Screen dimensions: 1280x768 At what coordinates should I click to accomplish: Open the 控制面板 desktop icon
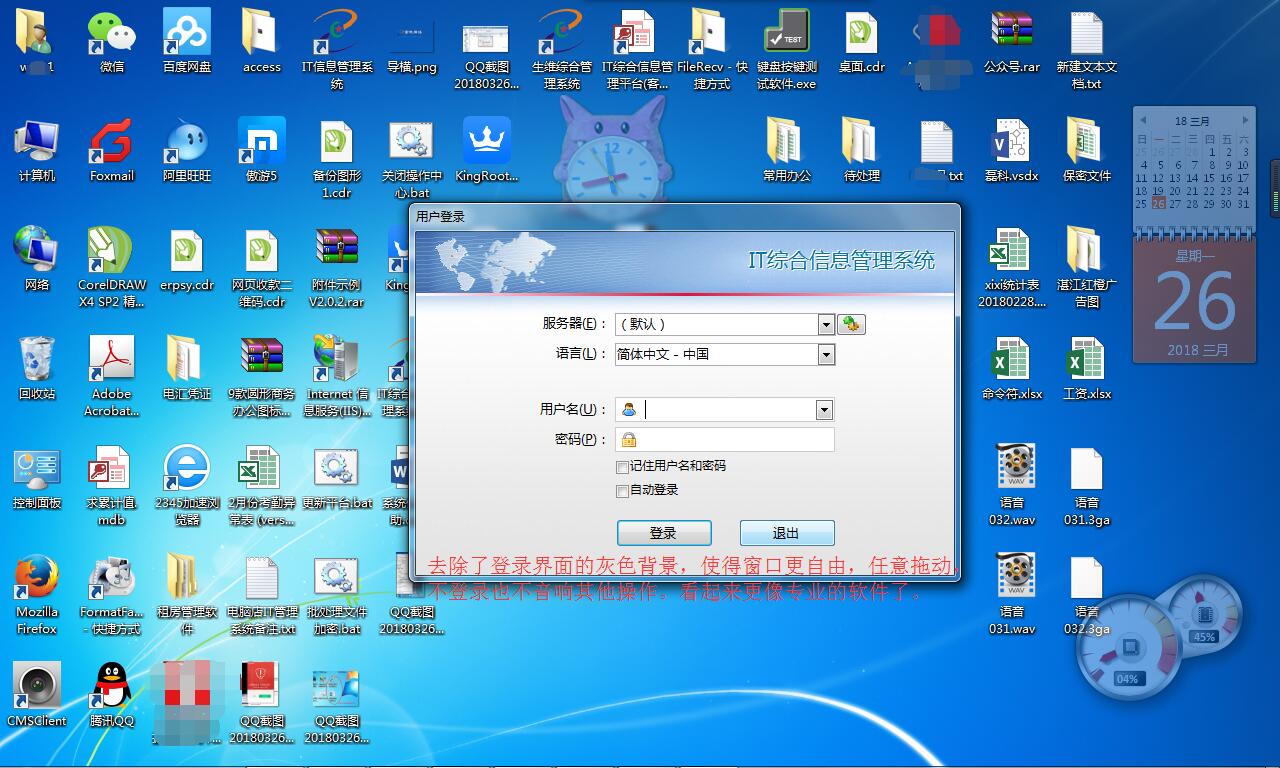pos(37,478)
